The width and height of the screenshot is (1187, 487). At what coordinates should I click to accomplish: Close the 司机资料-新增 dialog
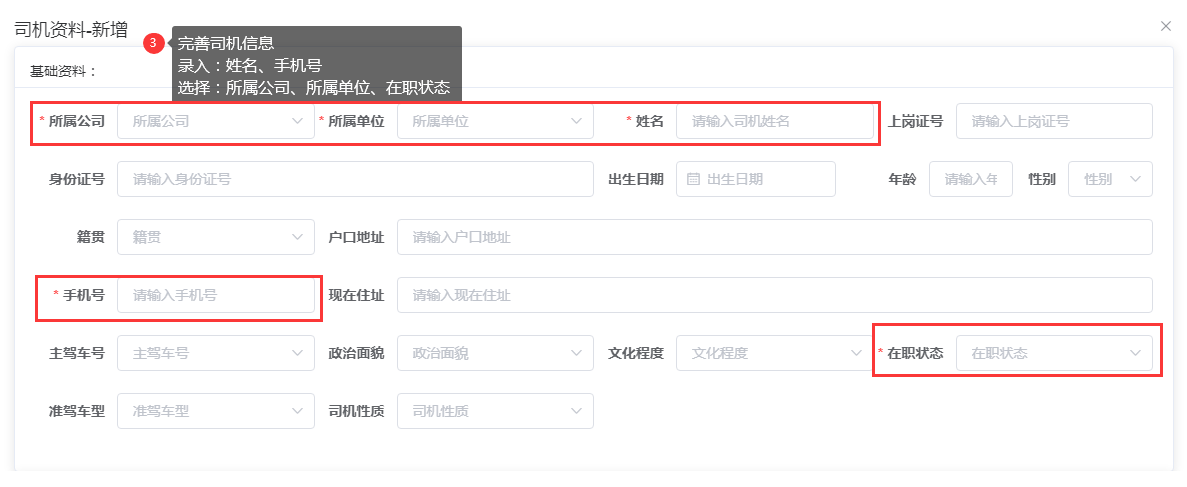tap(1166, 27)
